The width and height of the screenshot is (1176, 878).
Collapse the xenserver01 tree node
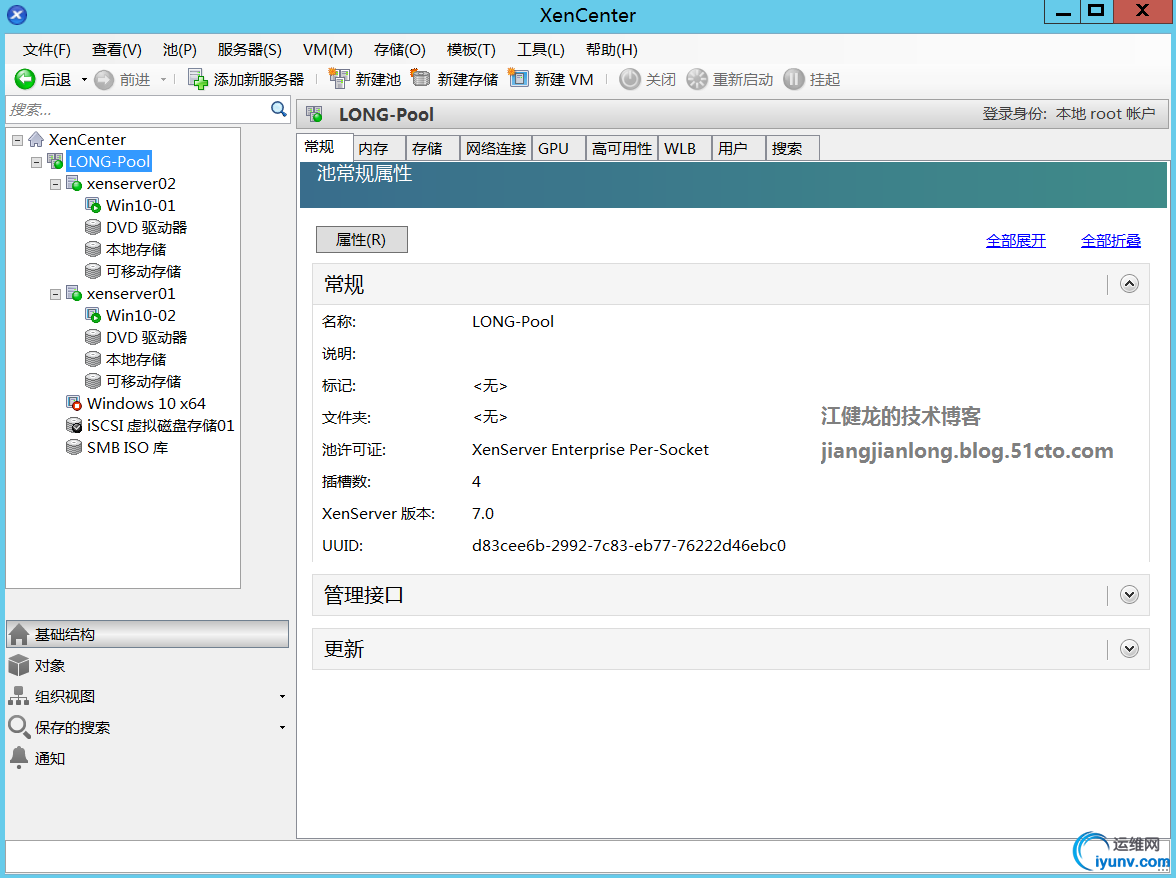coord(55,294)
